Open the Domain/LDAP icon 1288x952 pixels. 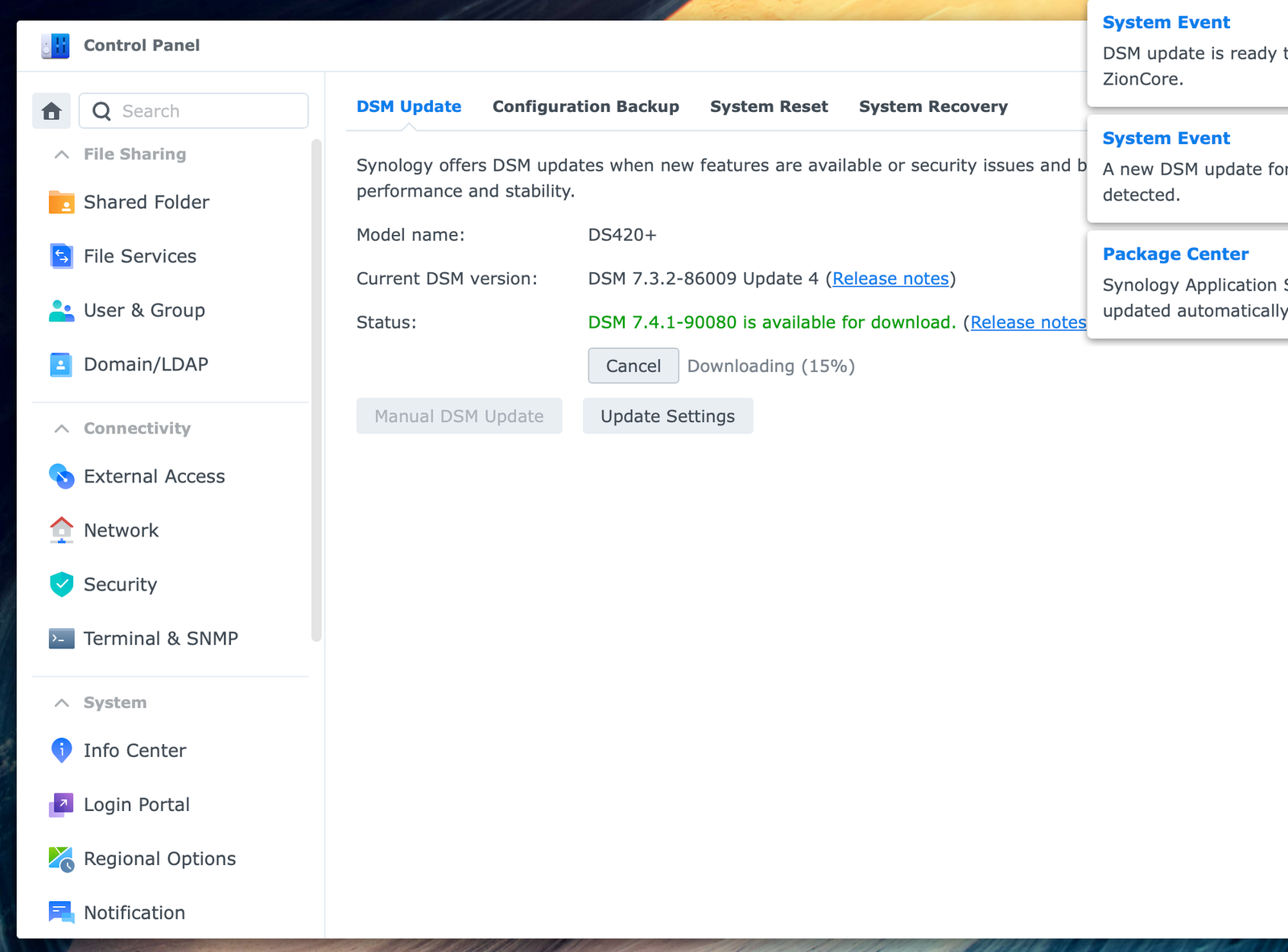click(61, 364)
